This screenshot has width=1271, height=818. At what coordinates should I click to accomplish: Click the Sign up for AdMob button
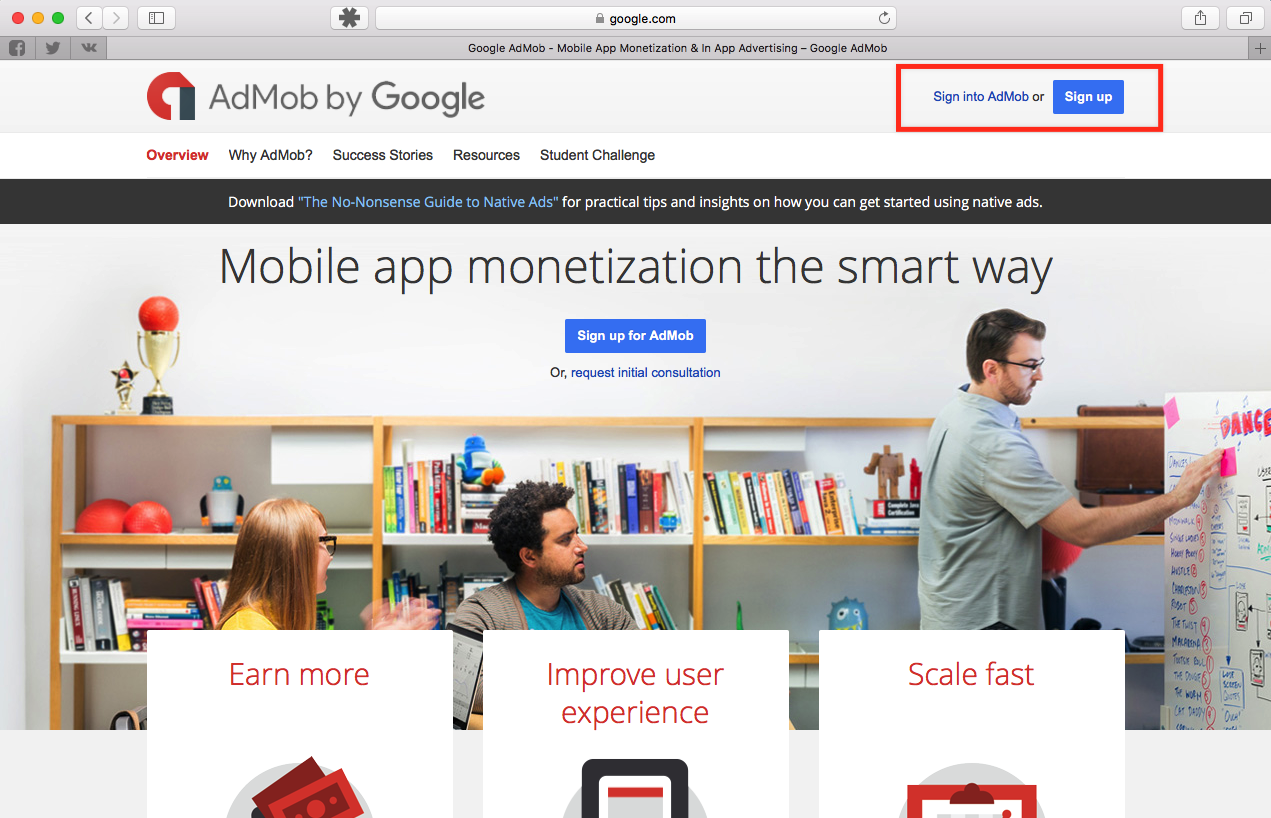click(635, 336)
